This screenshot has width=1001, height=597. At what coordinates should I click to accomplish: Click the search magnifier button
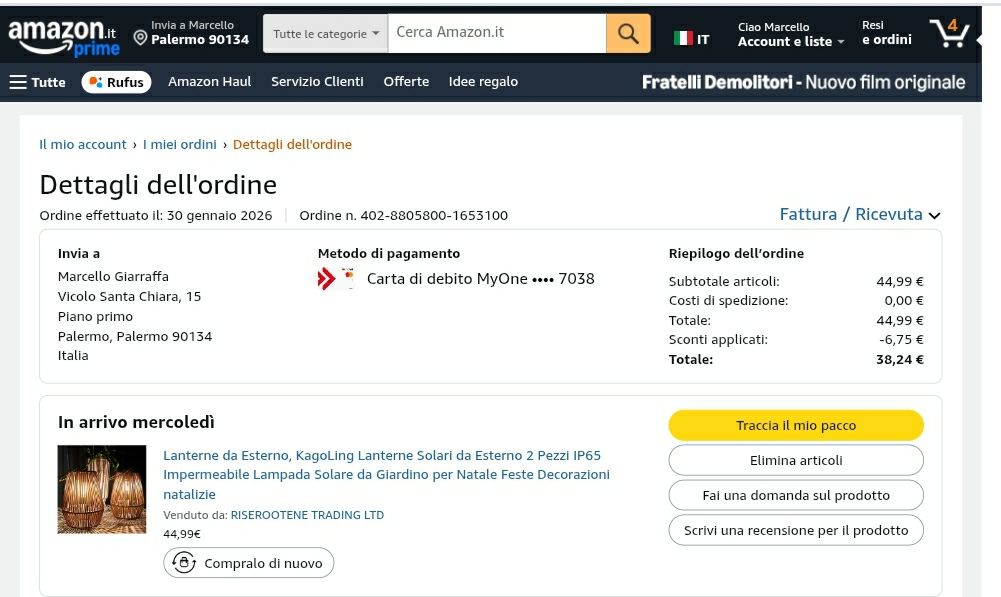tap(628, 33)
